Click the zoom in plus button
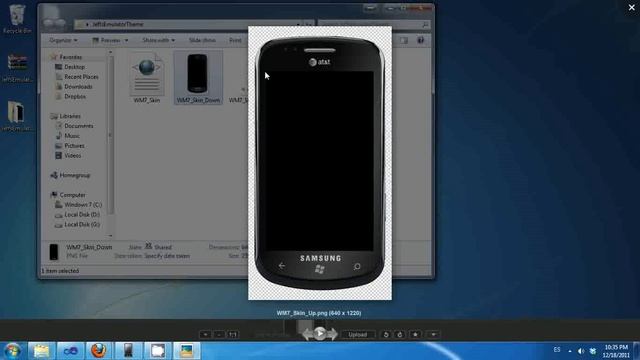640x360 pixels. pyautogui.click(x=205, y=335)
